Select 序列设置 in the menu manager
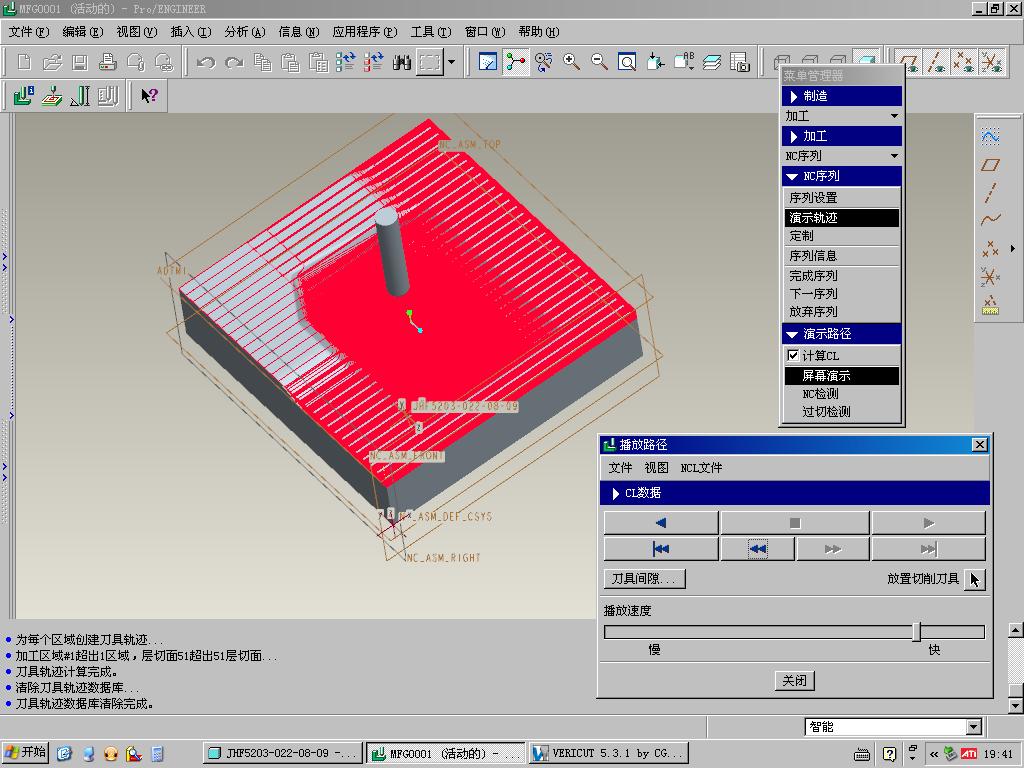Screen dimensions: 1024x768 [x=841, y=198]
